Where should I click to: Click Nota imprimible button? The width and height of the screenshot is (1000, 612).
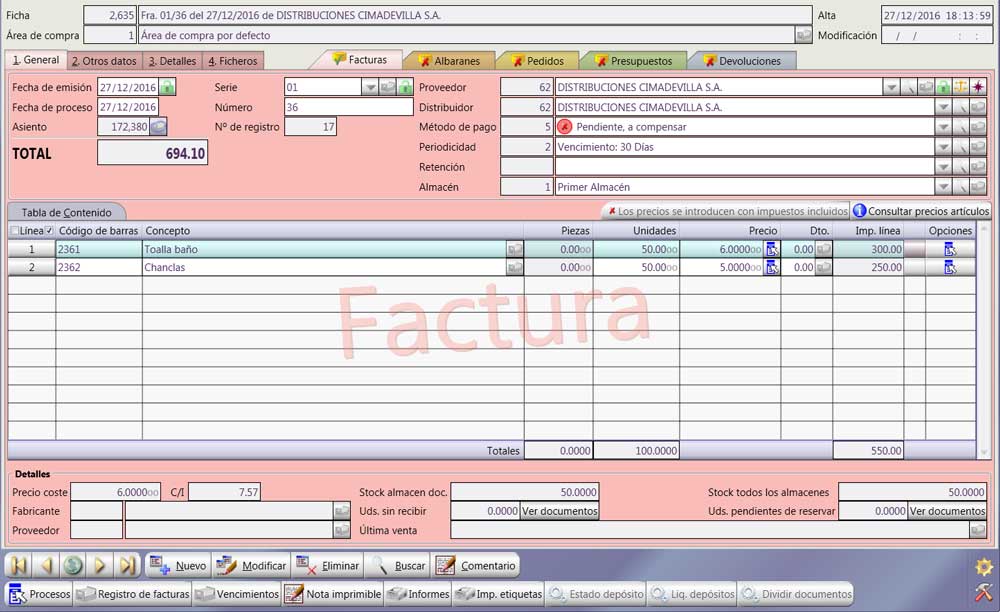point(332,594)
